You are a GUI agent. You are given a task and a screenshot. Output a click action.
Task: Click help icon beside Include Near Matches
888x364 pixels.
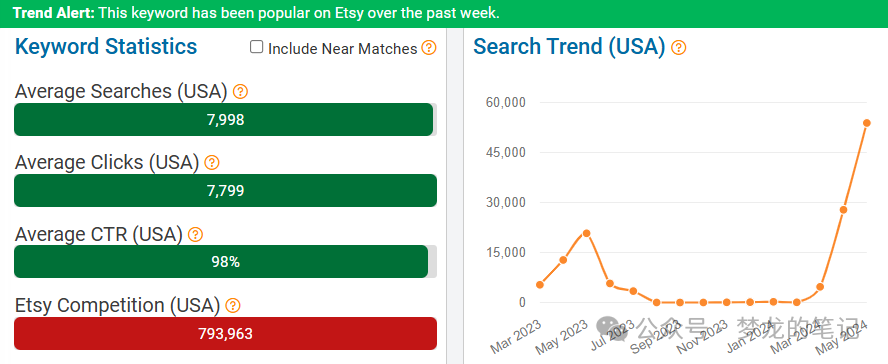click(429, 48)
